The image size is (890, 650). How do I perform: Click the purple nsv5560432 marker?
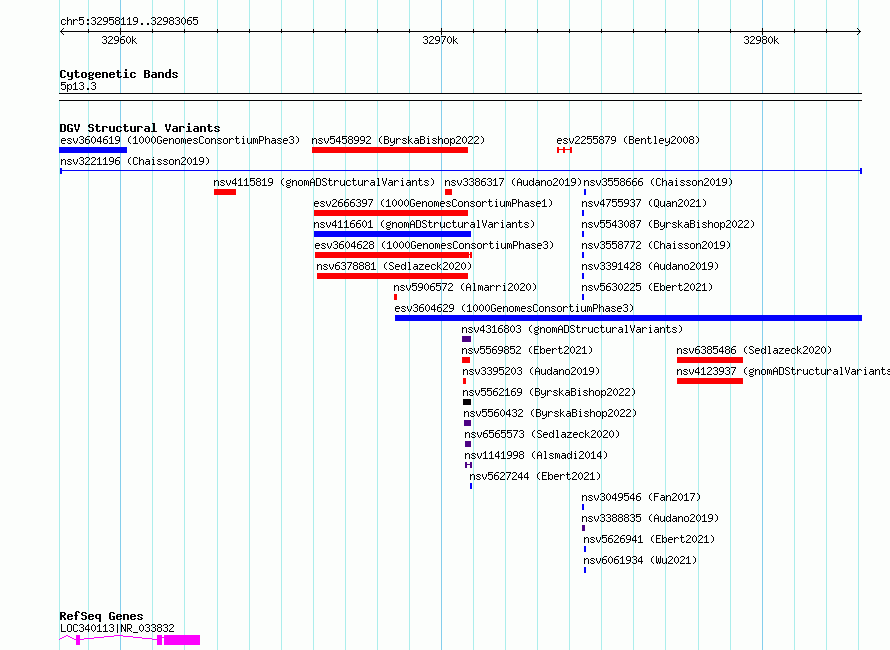coord(468,423)
